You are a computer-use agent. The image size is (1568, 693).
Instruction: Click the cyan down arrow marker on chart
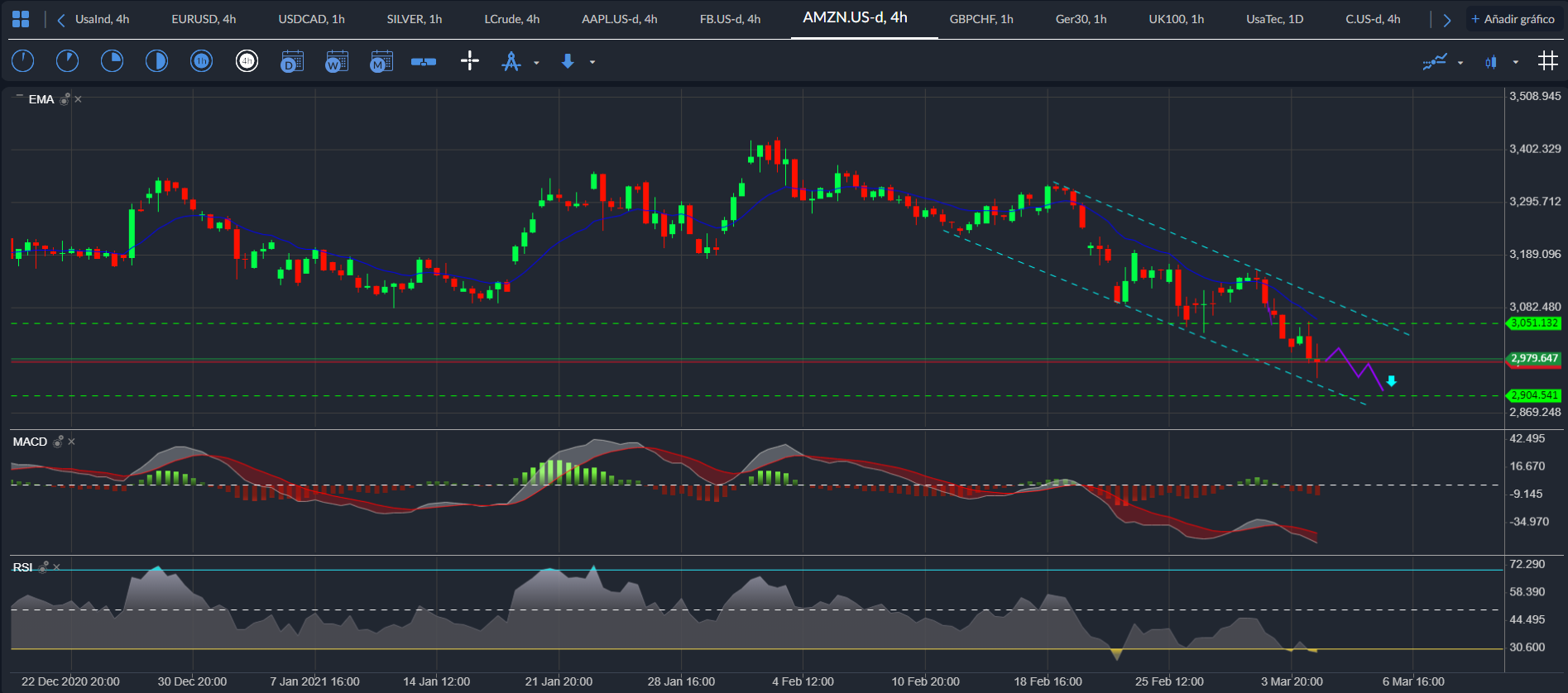point(1392,381)
